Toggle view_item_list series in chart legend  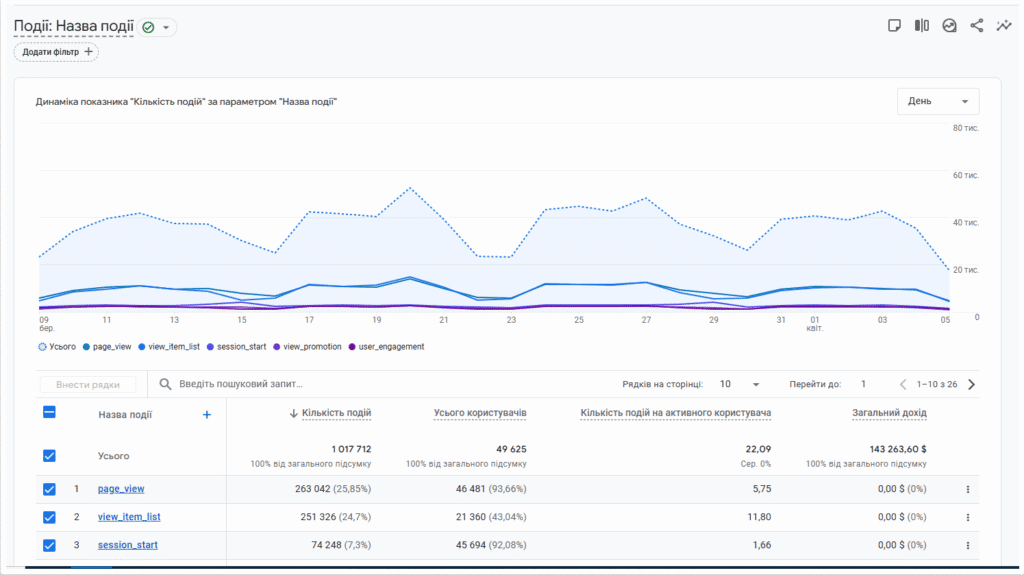168,347
